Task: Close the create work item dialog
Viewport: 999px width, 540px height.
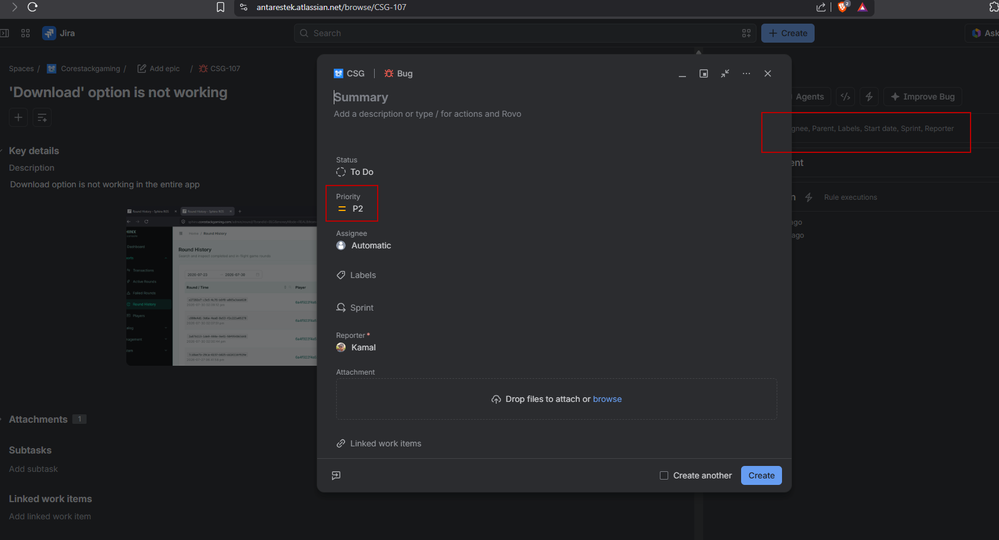Action: click(x=768, y=74)
